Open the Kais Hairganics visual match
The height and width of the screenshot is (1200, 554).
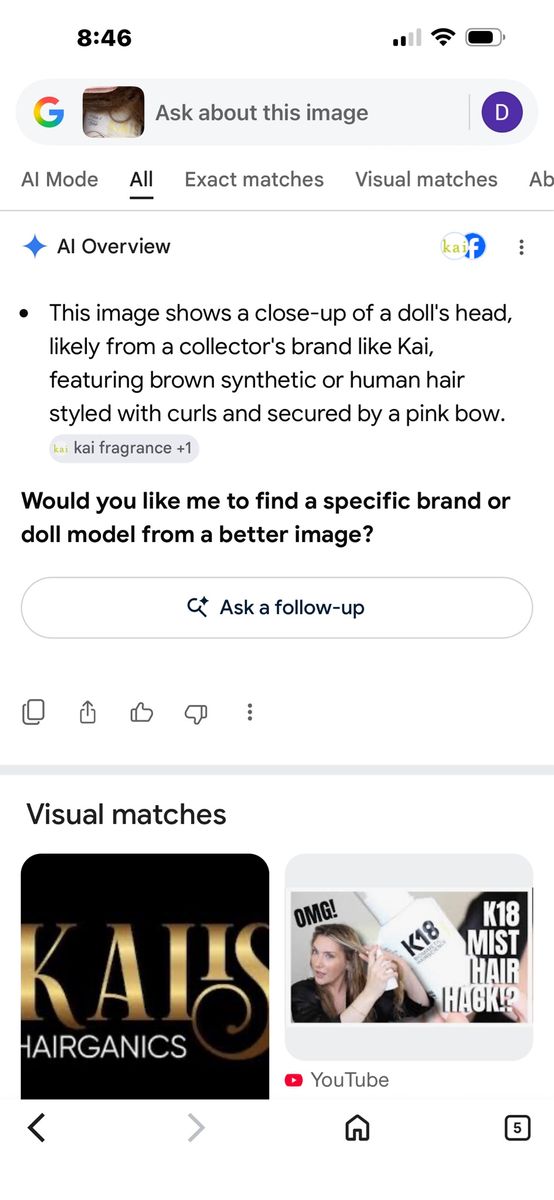(x=145, y=976)
